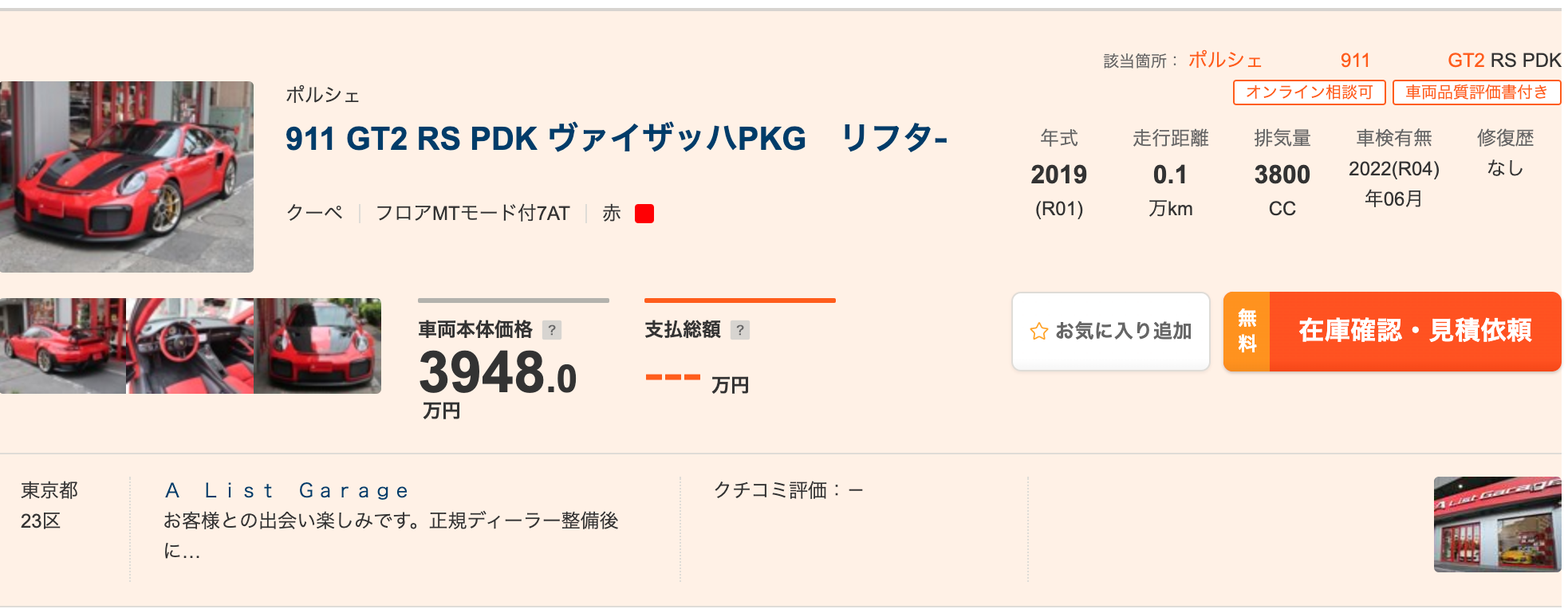Open the 車両本体価格 question mark help icon
The image size is (1568, 609).
(x=552, y=330)
